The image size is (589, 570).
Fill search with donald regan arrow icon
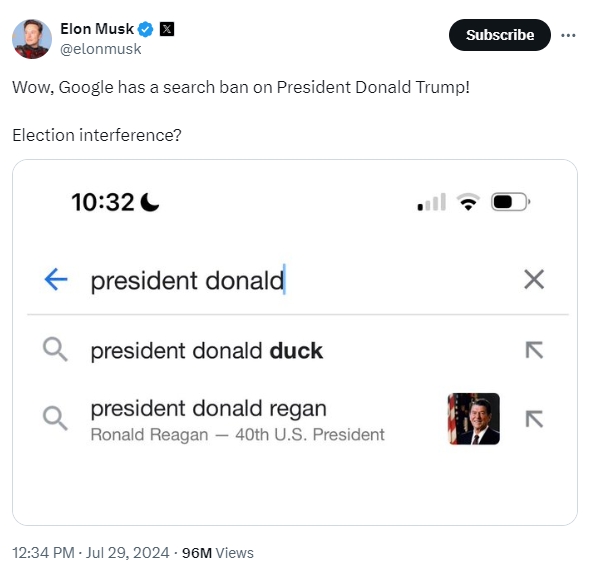tap(534, 419)
